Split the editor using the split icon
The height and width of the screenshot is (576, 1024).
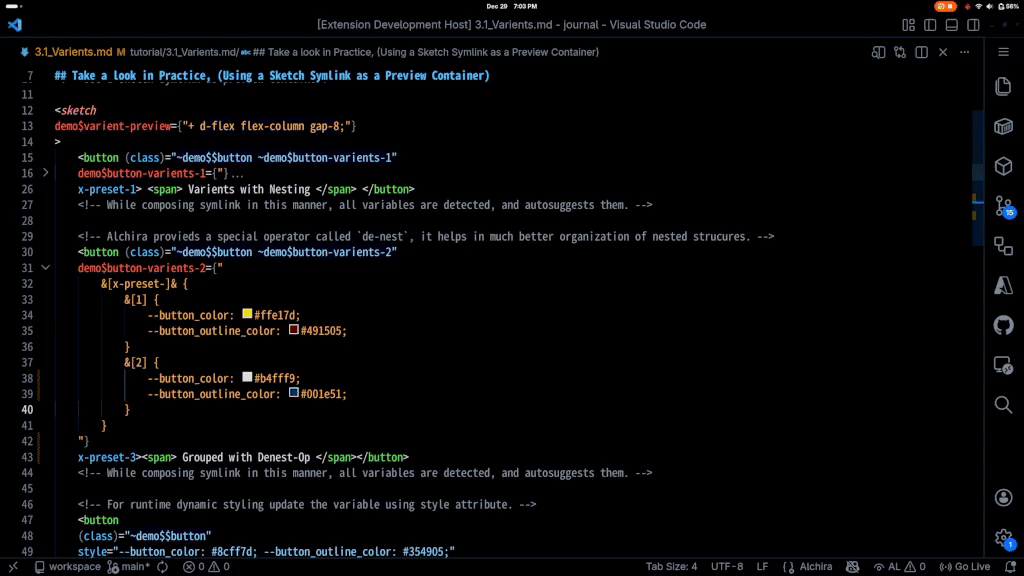pyautogui.click(x=922, y=52)
